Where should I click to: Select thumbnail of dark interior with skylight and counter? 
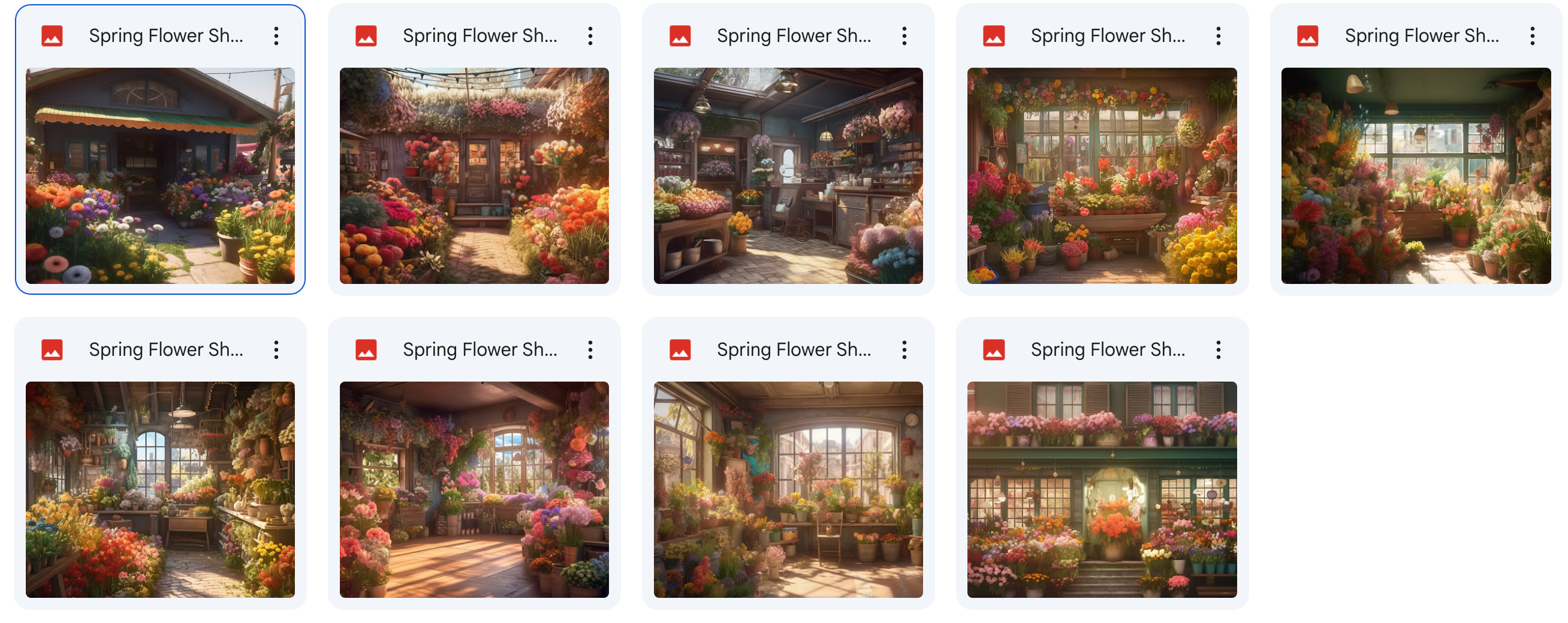[x=788, y=176]
